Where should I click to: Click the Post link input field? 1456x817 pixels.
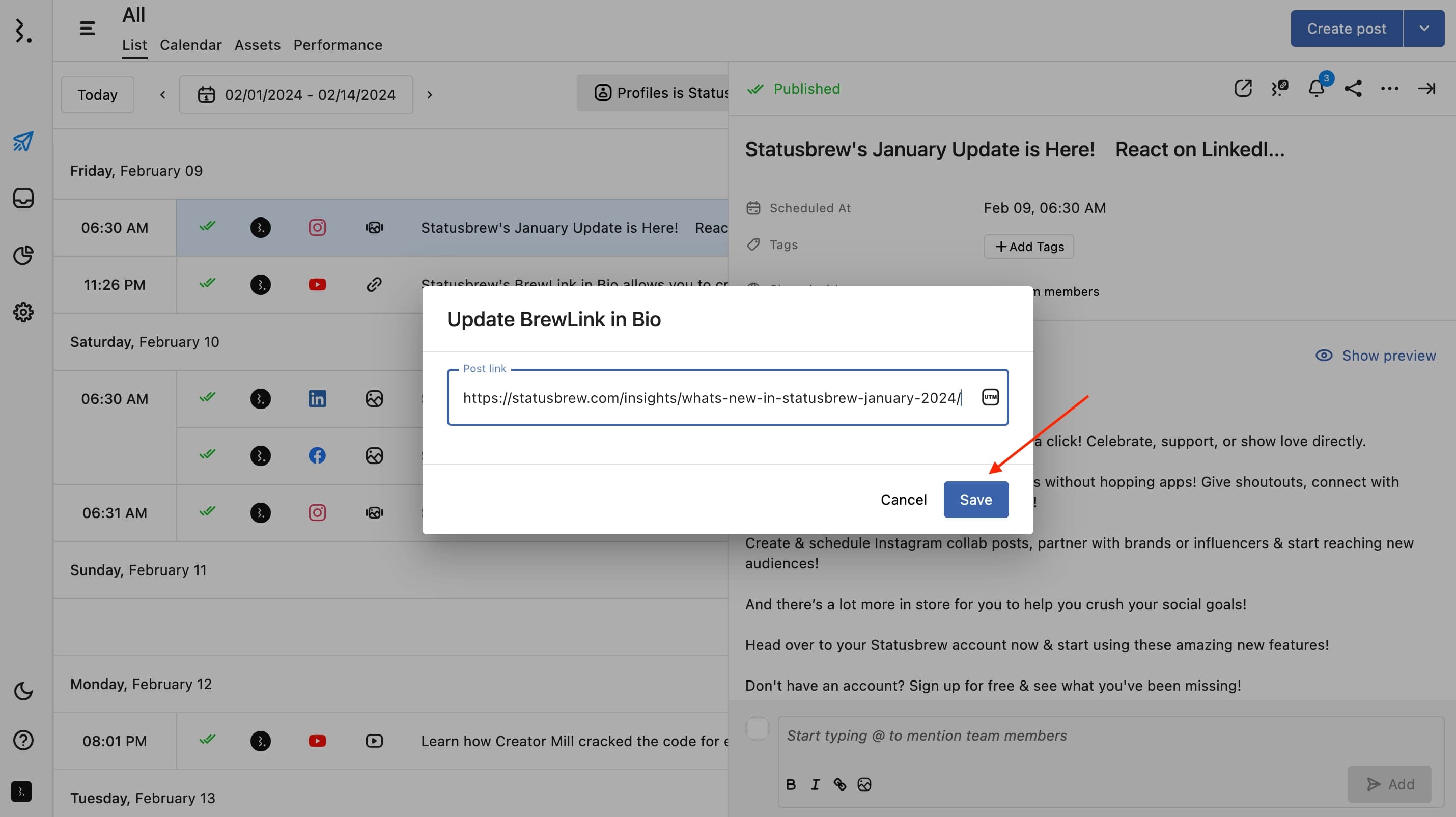click(727, 397)
